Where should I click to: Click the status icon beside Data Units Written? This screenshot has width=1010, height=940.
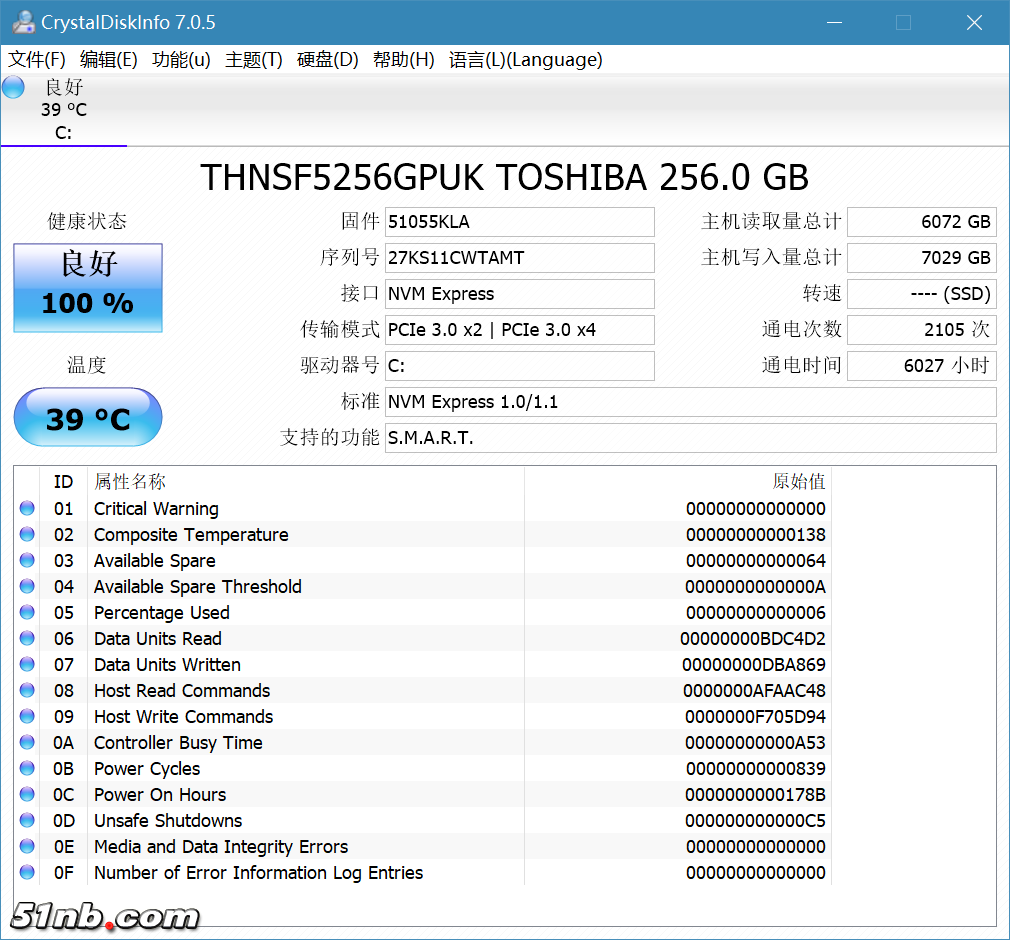[x=27, y=665]
